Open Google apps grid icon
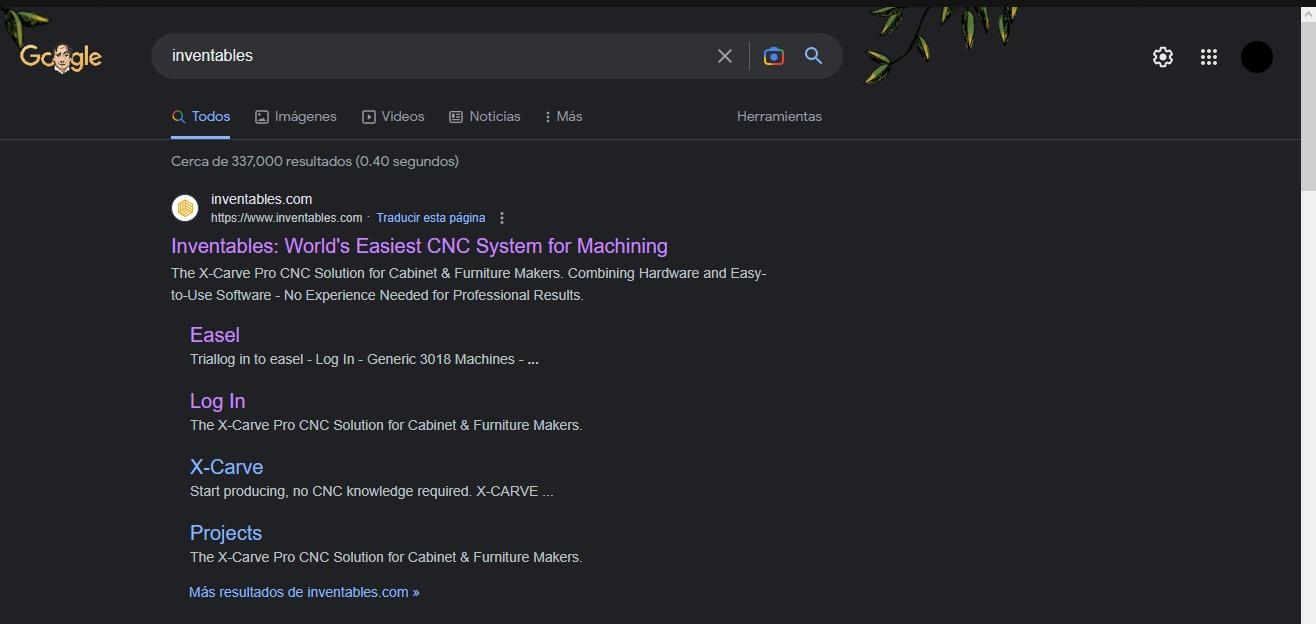Screen dimensions: 1316x624 (1208, 57)
